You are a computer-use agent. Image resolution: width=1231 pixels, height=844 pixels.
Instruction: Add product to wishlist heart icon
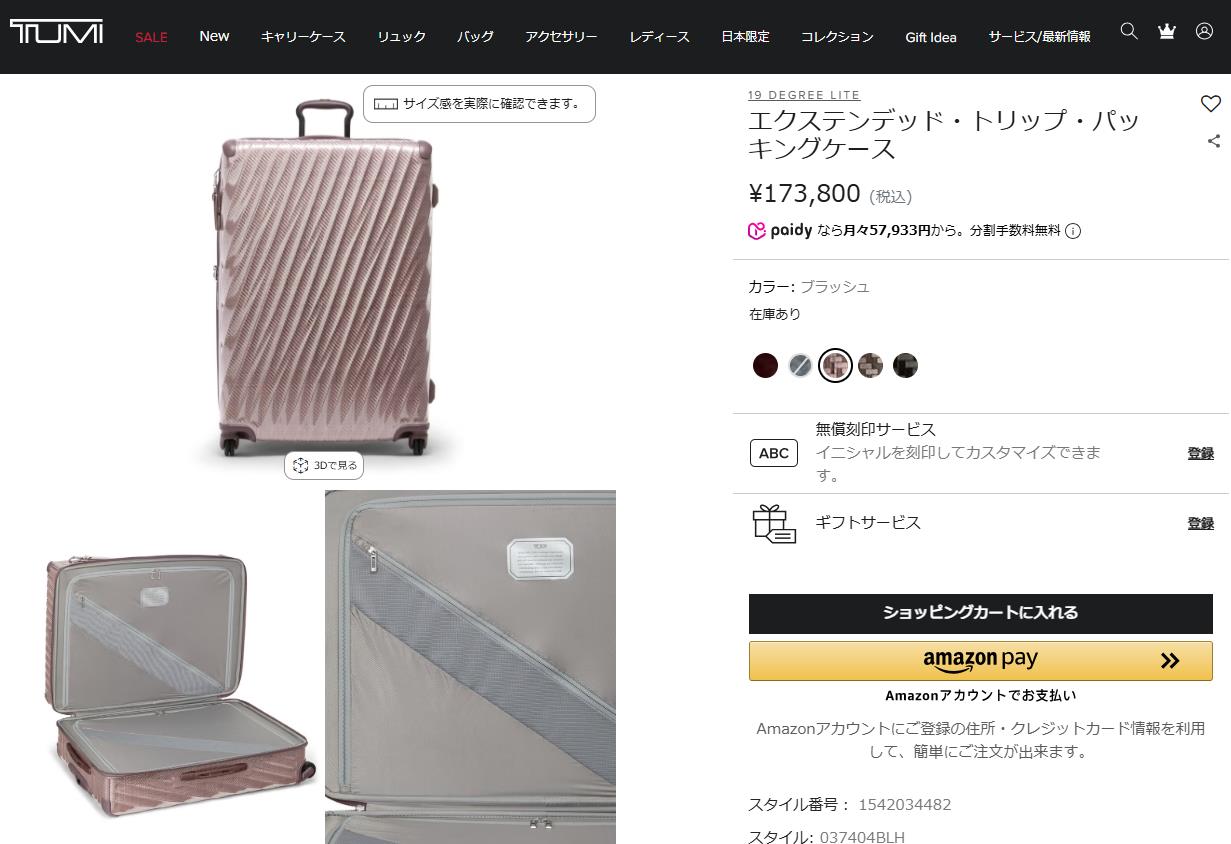tap(1211, 103)
